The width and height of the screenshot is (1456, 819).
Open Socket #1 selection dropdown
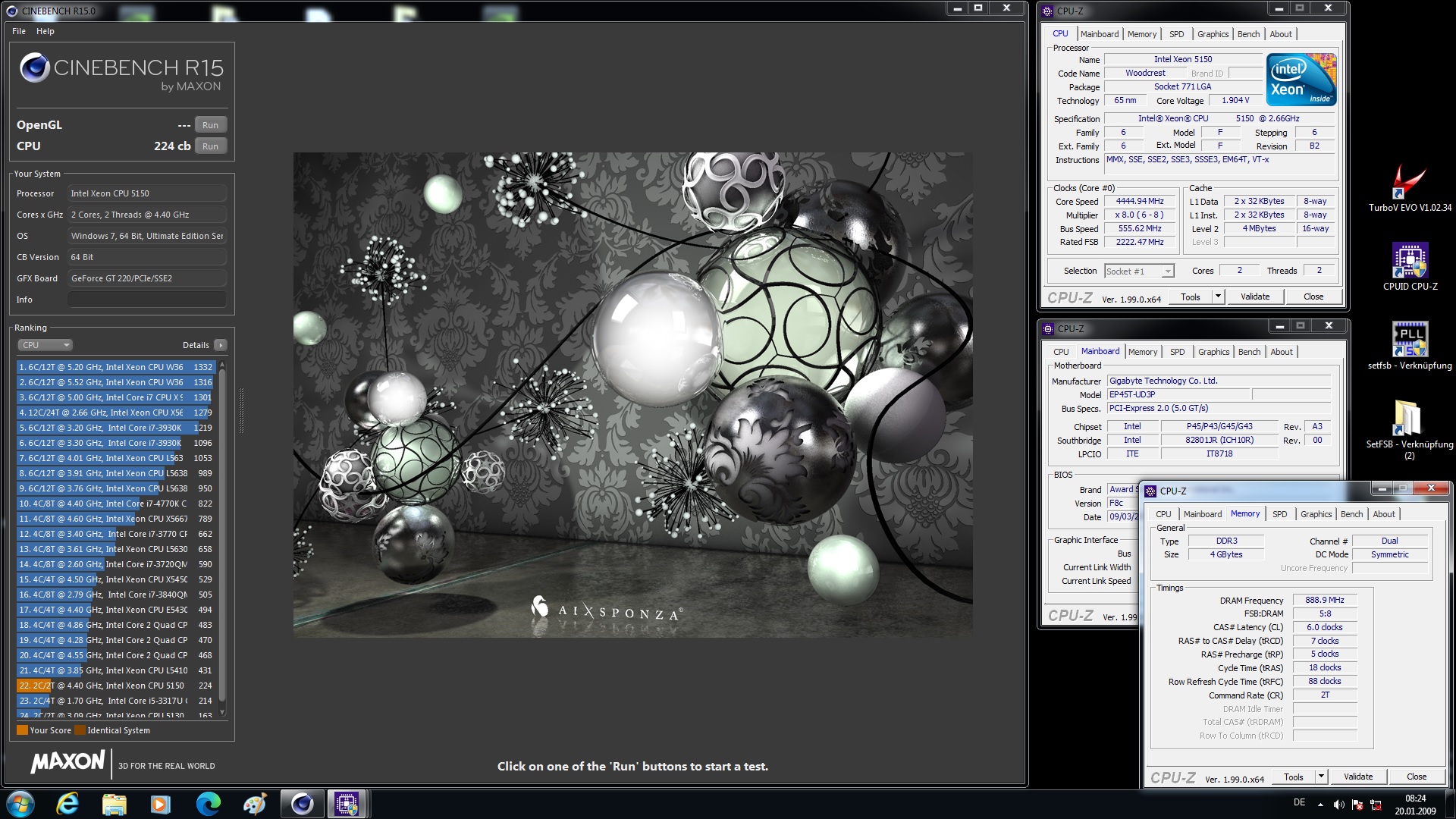pos(1139,271)
